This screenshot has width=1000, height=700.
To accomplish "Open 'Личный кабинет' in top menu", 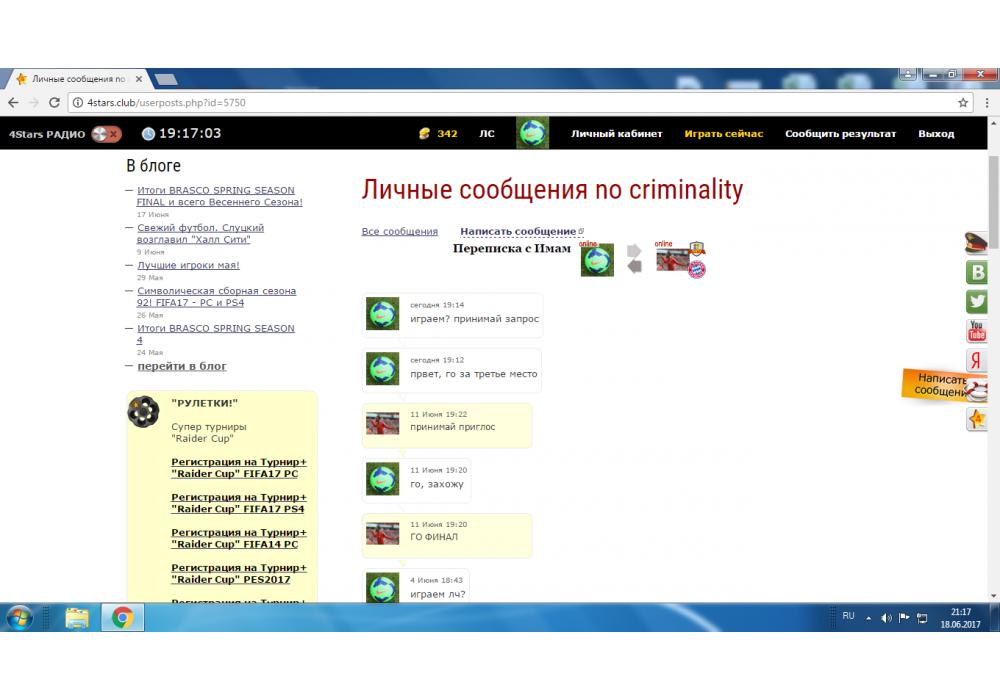I will 616,134.
